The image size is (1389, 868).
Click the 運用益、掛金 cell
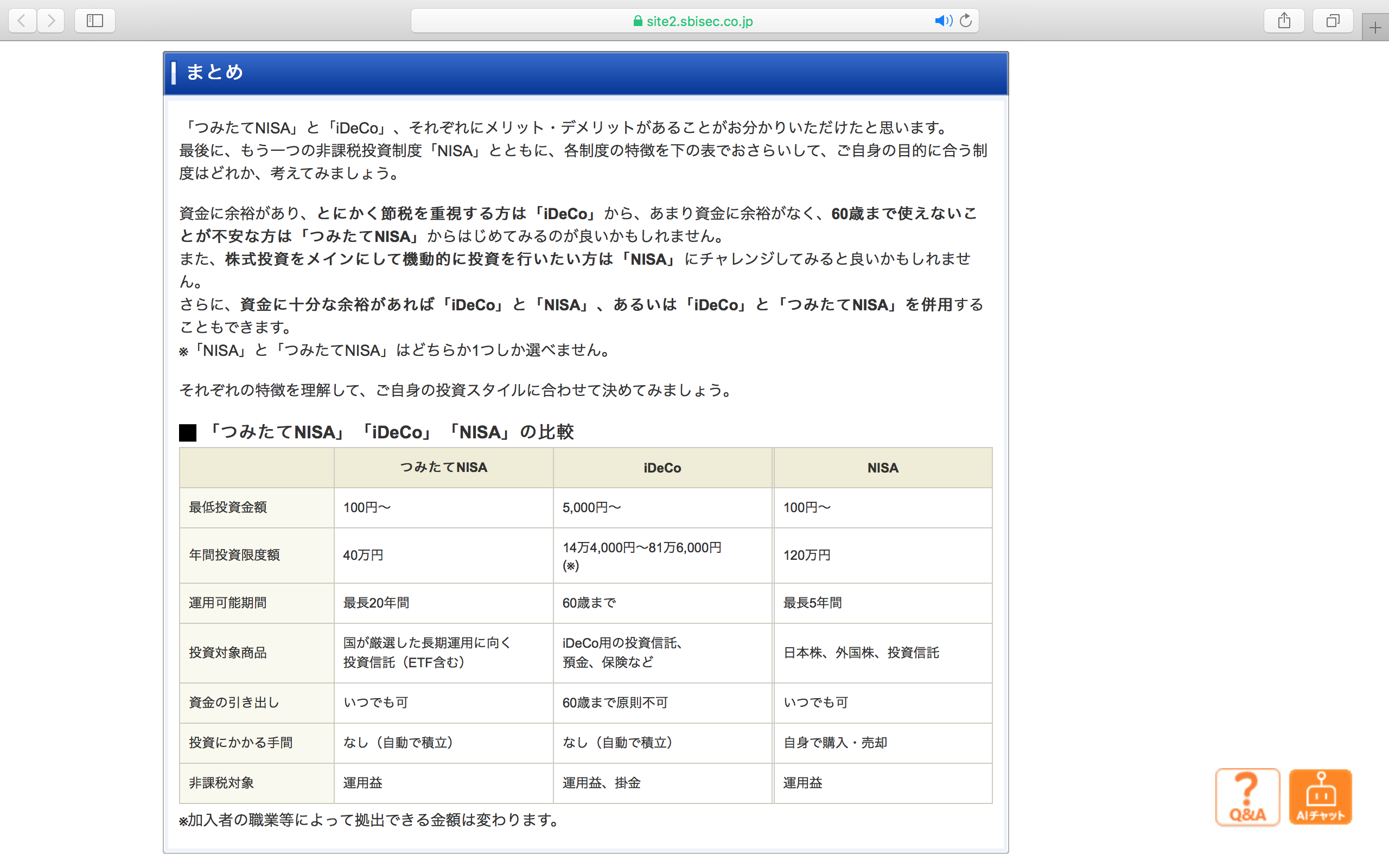pyautogui.click(x=662, y=783)
